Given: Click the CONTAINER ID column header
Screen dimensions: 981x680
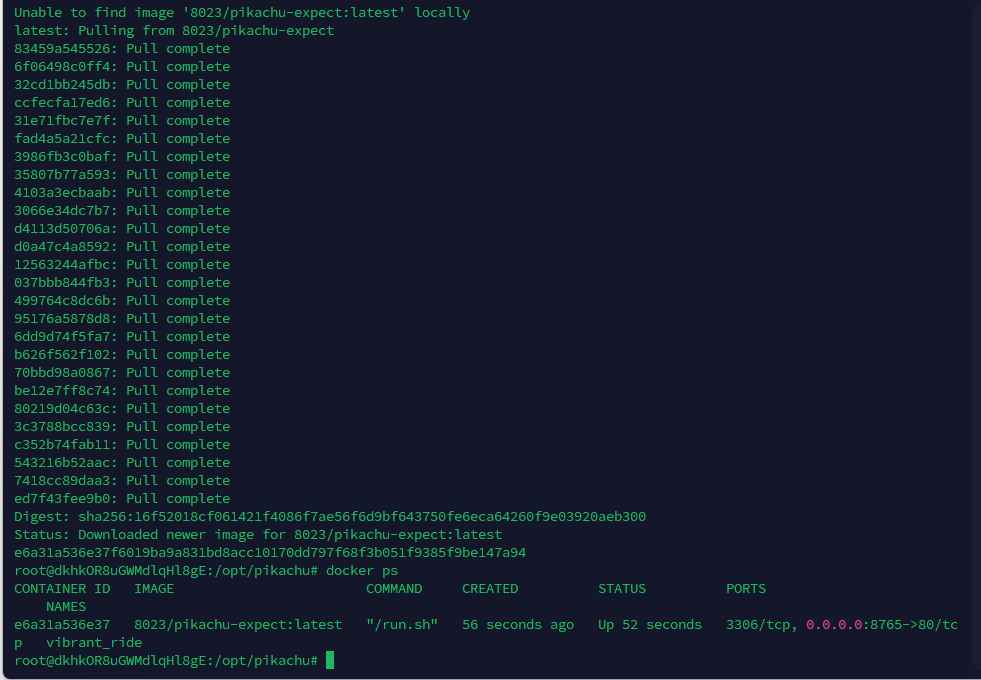Looking at the screenshot, I should point(62,589).
